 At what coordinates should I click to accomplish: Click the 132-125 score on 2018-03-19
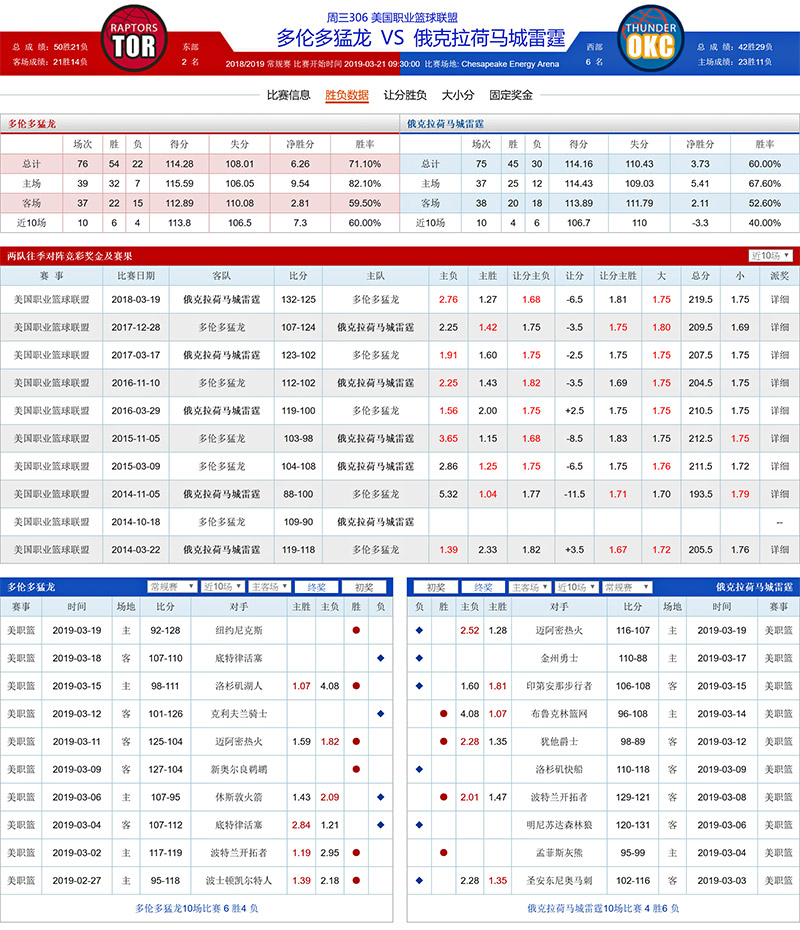point(298,300)
